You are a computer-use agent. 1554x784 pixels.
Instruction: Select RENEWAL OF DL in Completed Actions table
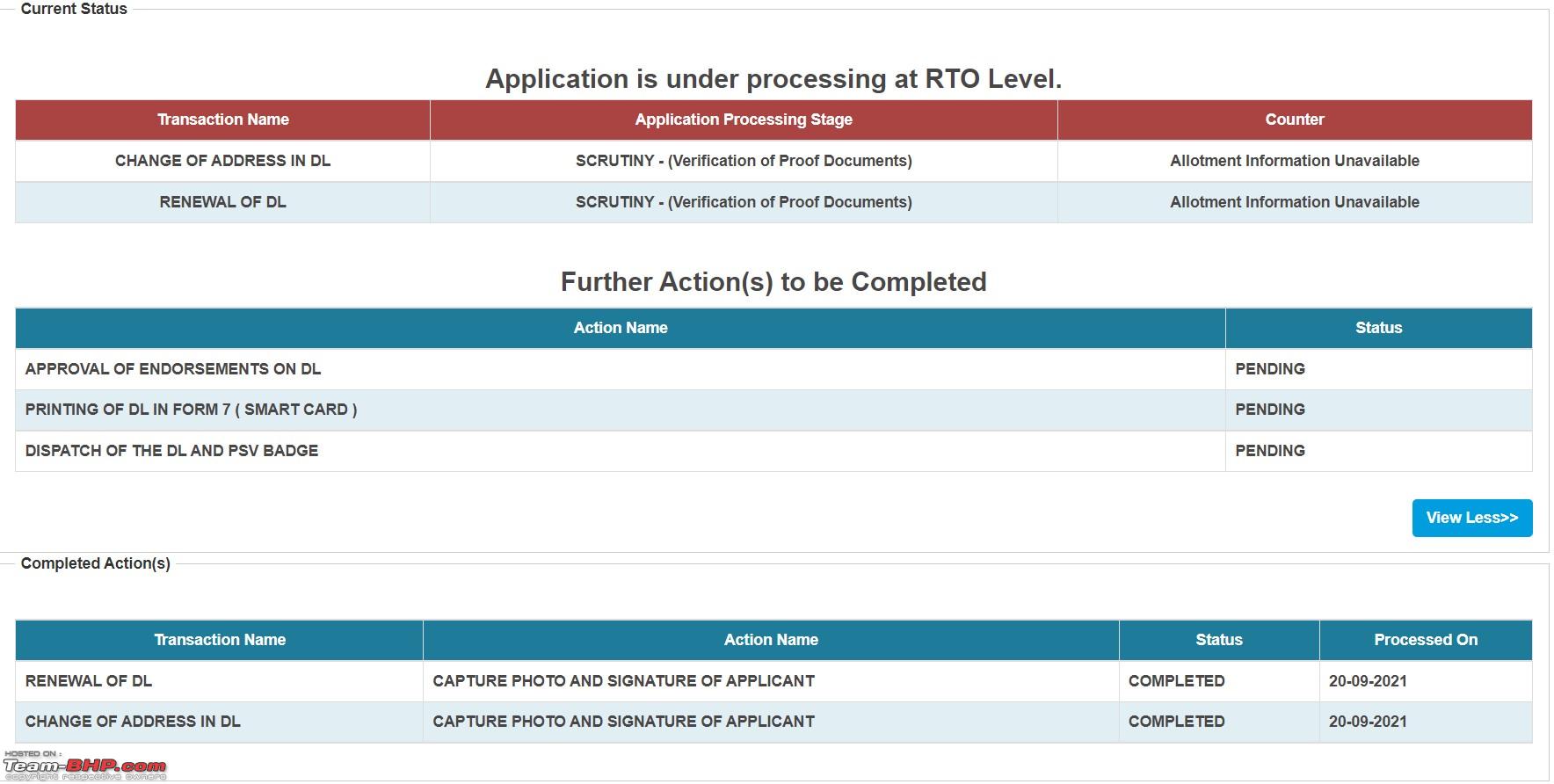(89, 681)
